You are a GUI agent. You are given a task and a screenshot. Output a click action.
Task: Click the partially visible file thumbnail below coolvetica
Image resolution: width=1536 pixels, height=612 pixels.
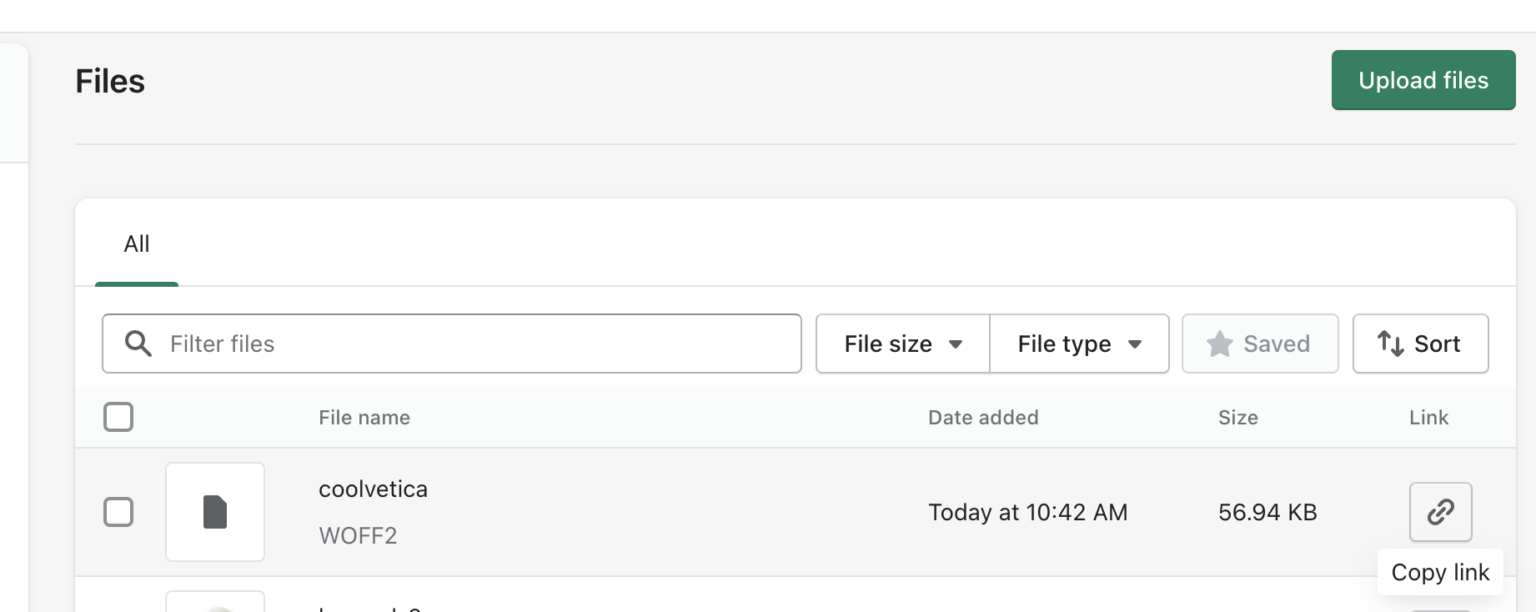pos(215,605)
